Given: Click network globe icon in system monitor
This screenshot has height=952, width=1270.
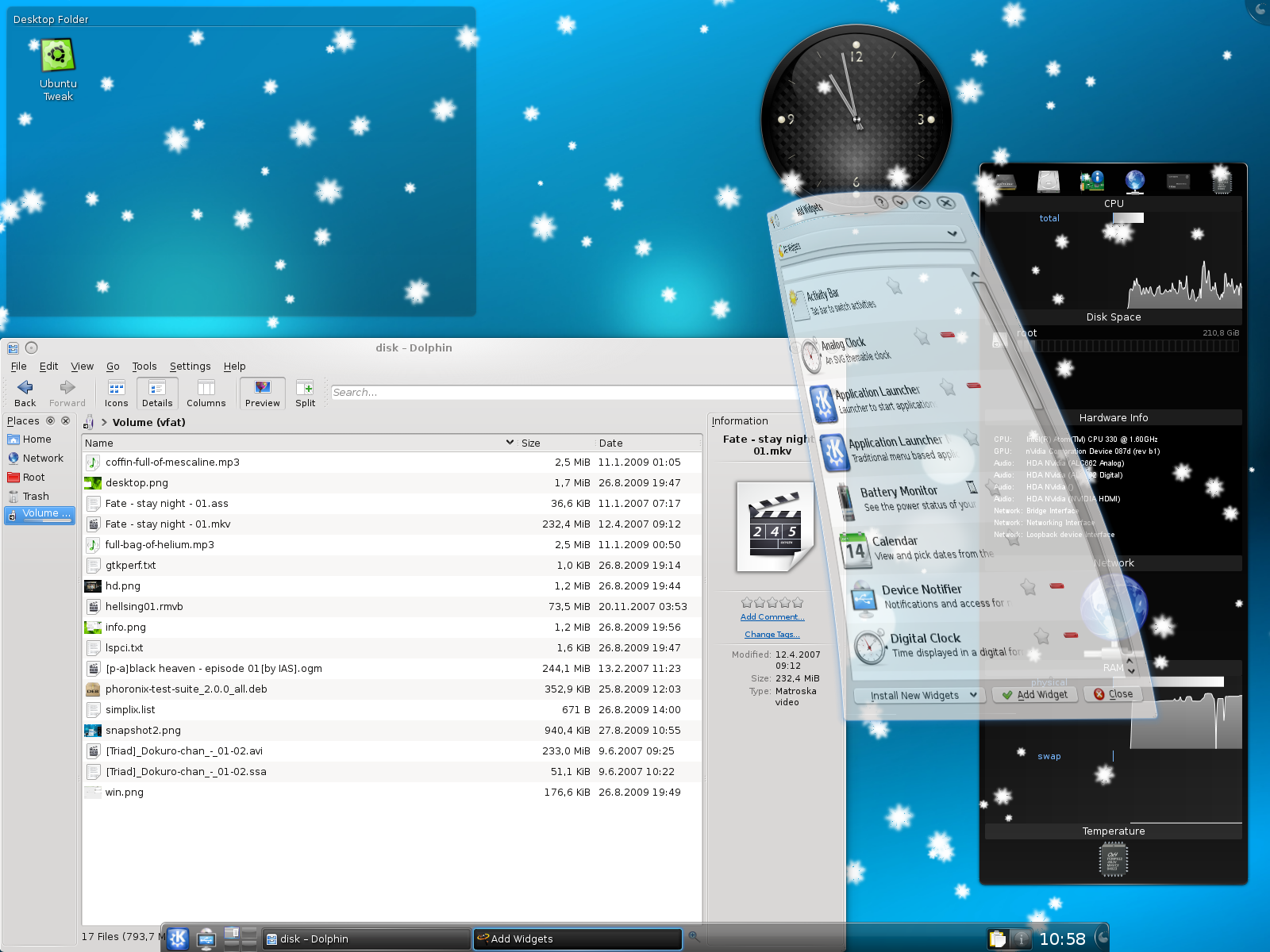Looking at the screenshot, I should (x=1135, y=182).
